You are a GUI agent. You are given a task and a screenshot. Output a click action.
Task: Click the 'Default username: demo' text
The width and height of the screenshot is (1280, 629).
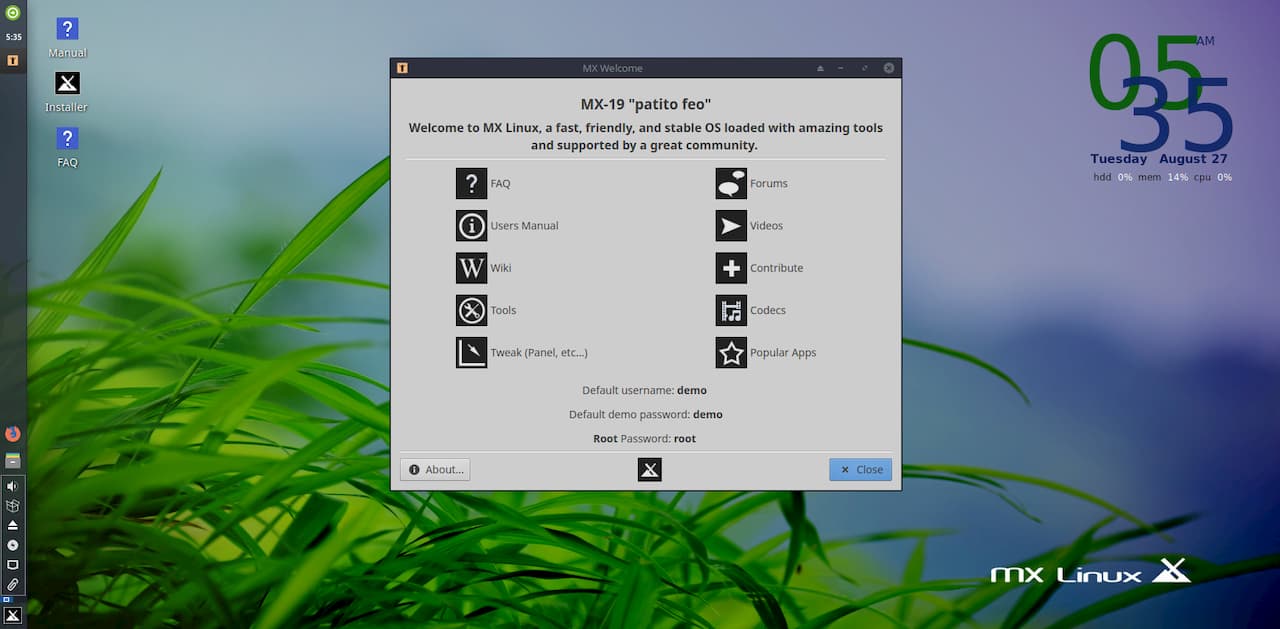645,391
